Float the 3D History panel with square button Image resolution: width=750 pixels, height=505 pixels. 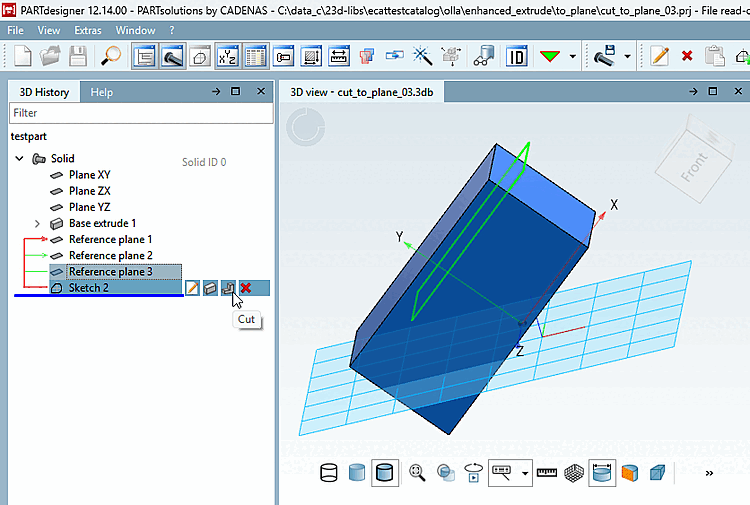[236, 91]
